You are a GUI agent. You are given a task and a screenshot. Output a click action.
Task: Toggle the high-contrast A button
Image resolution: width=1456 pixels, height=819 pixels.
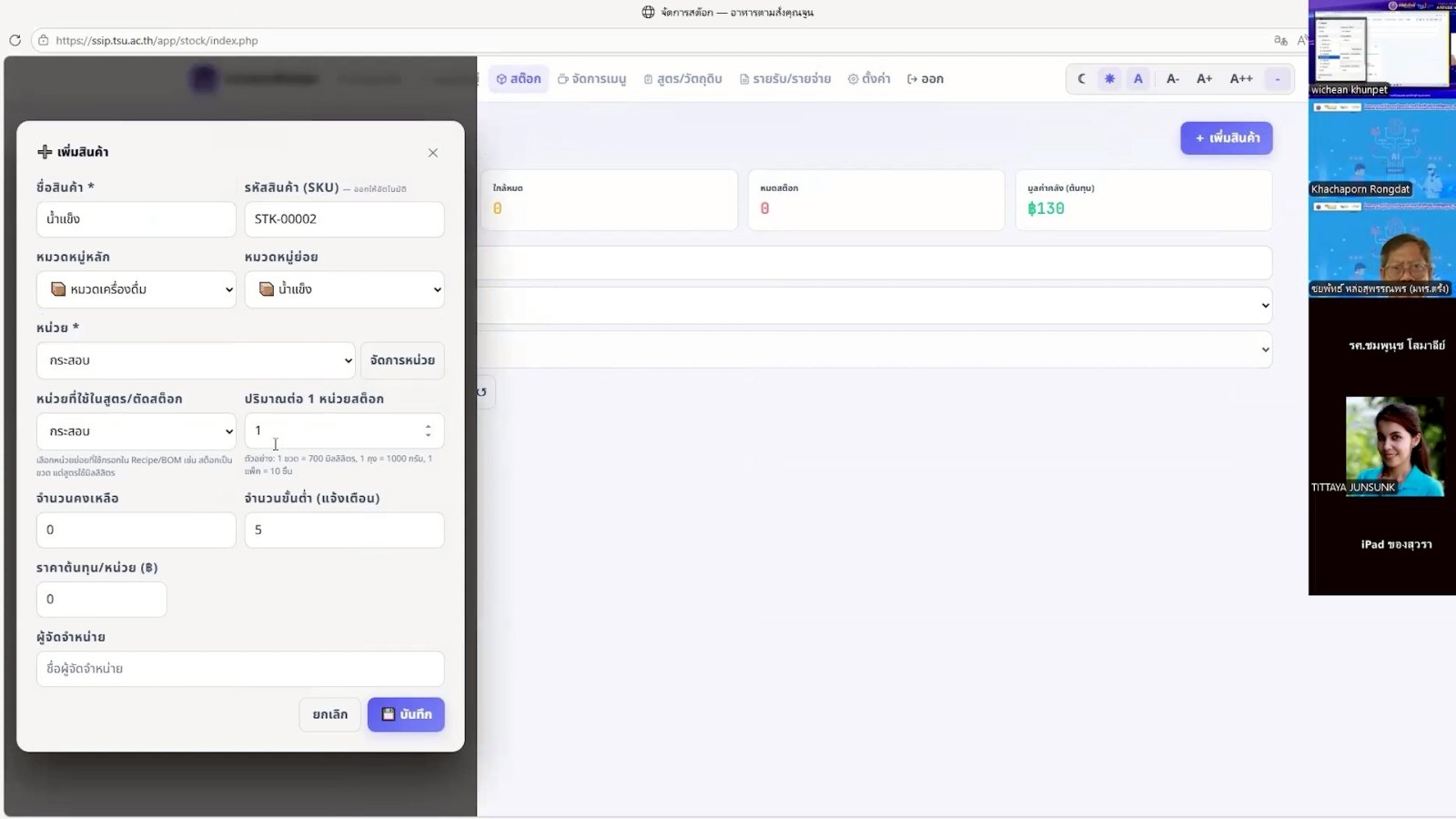point(1137,79)
